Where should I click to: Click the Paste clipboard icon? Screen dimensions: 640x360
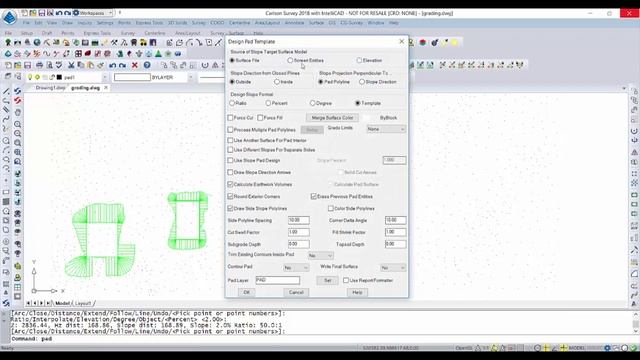(91, 65)
